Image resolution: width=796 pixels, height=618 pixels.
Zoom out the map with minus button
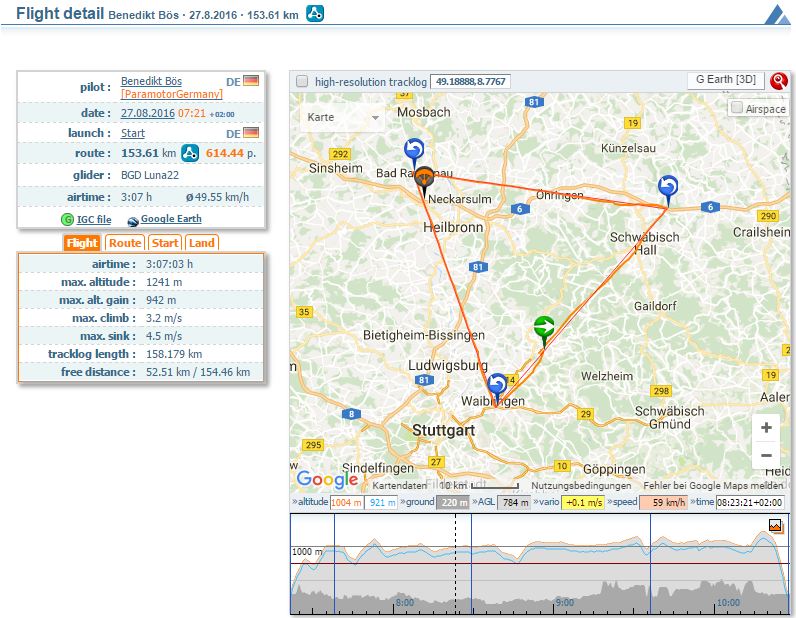point(766,456)
